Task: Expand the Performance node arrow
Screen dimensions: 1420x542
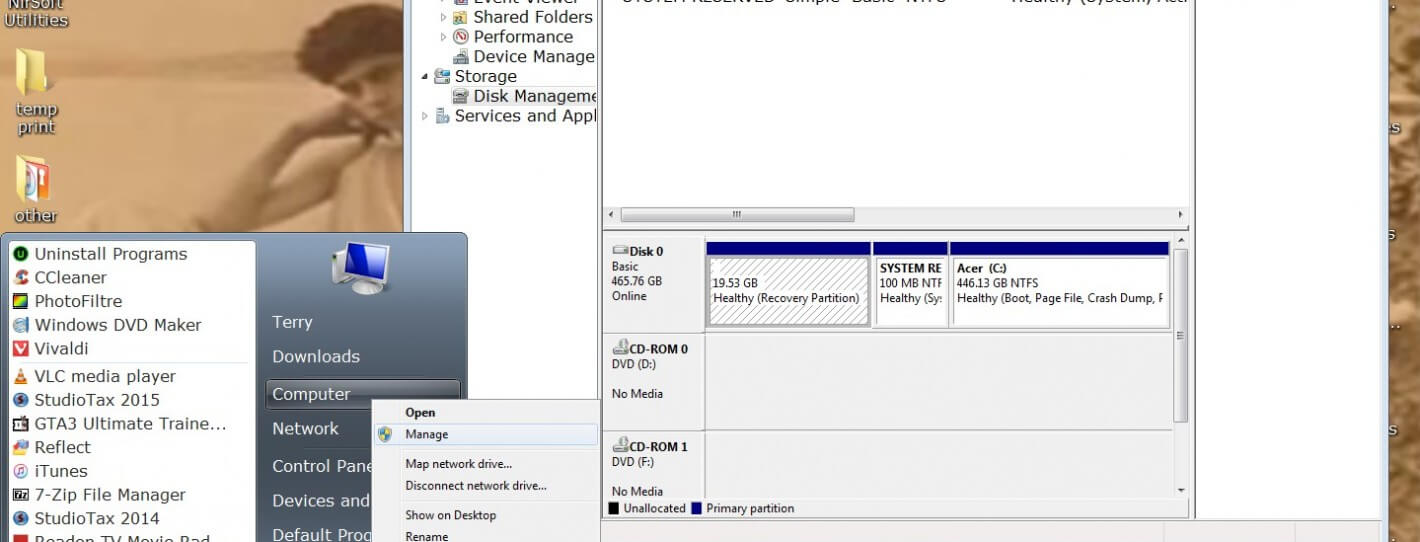Action: 444,37
